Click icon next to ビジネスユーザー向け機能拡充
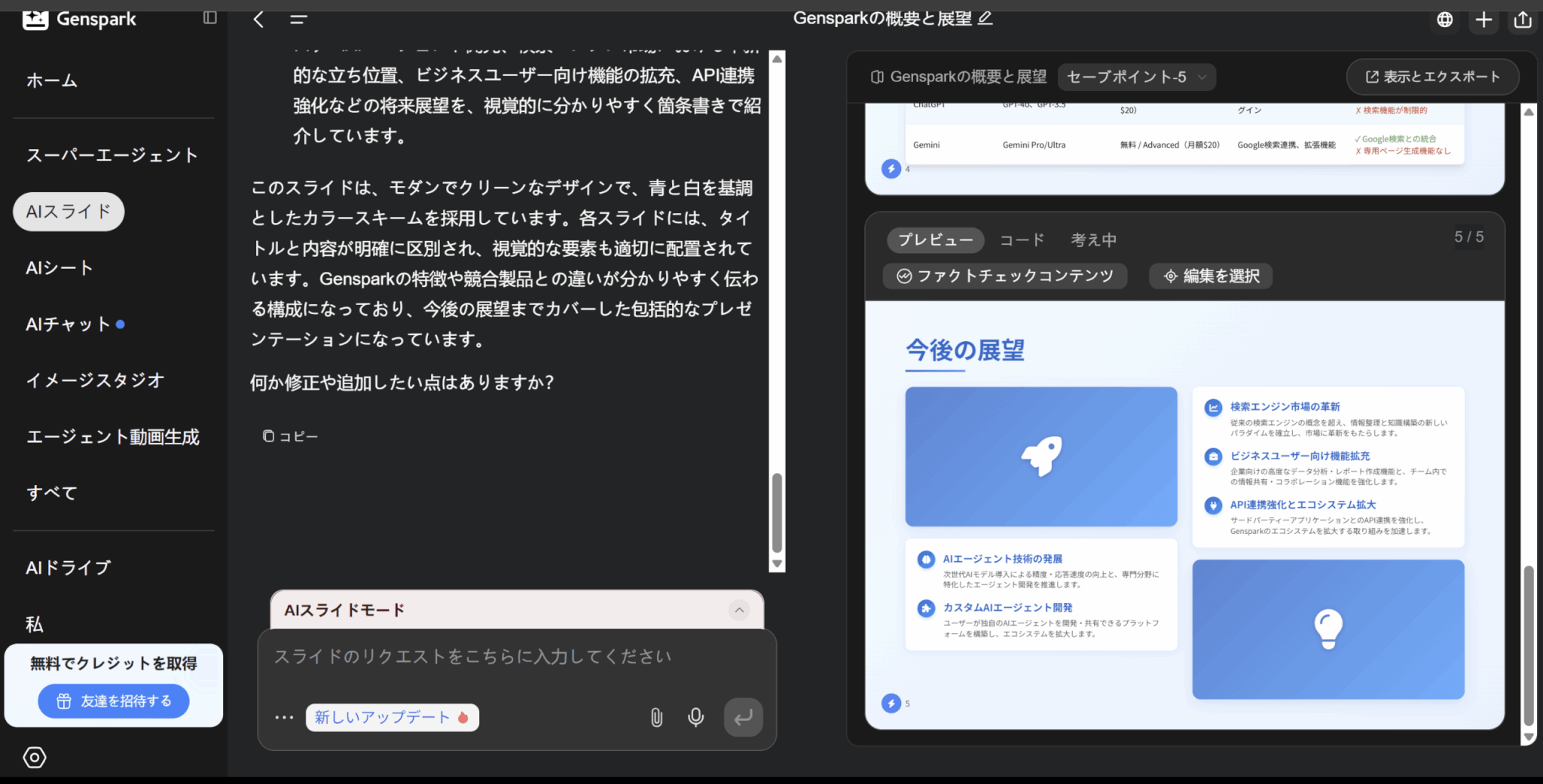Image resolution: width=1543 pixels, height=784 pixels. coord(1213,456)
